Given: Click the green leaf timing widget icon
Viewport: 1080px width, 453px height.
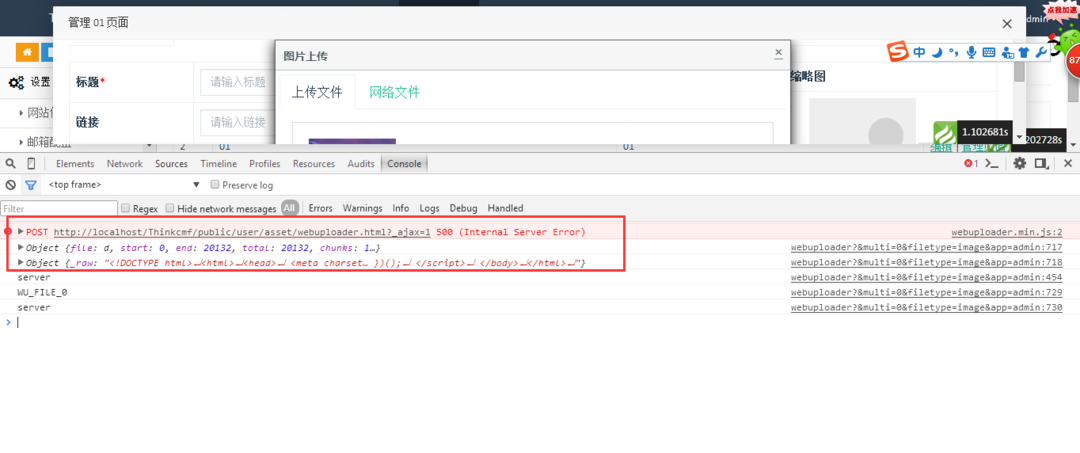Looking at the screenshot, I should click(945, 132).
